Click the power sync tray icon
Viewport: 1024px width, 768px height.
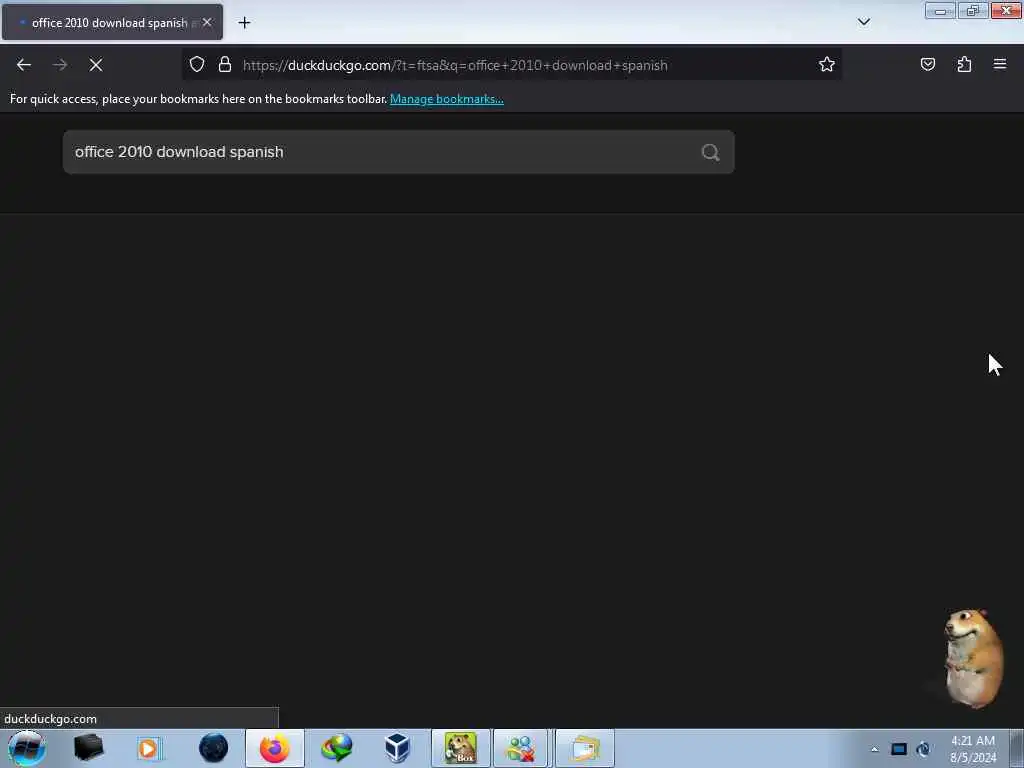[923, 749]
